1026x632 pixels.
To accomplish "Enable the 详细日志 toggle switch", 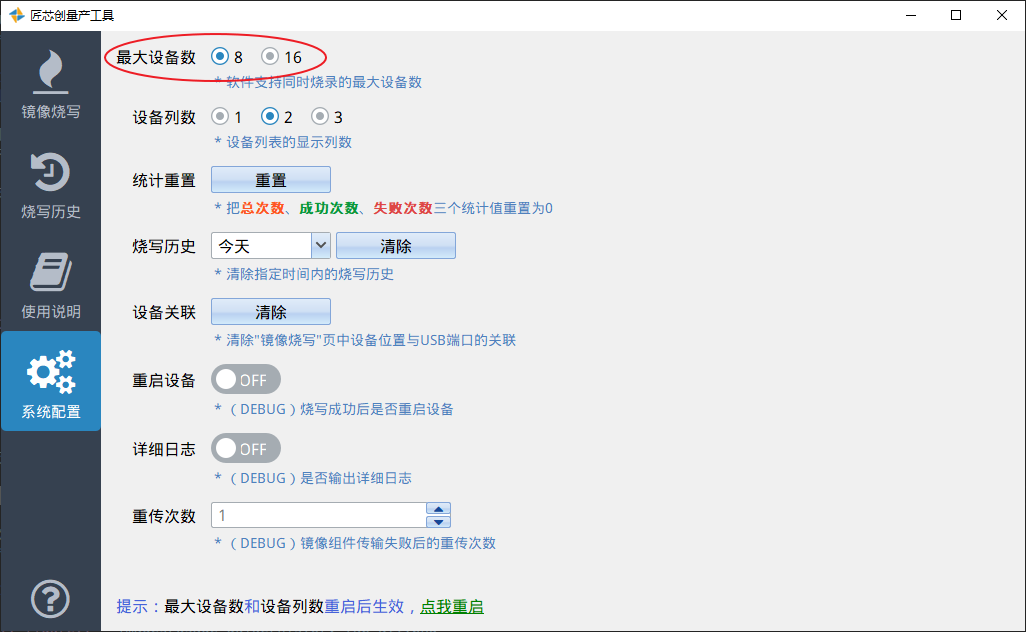I will pyautogui.click(x=246, y=448).
